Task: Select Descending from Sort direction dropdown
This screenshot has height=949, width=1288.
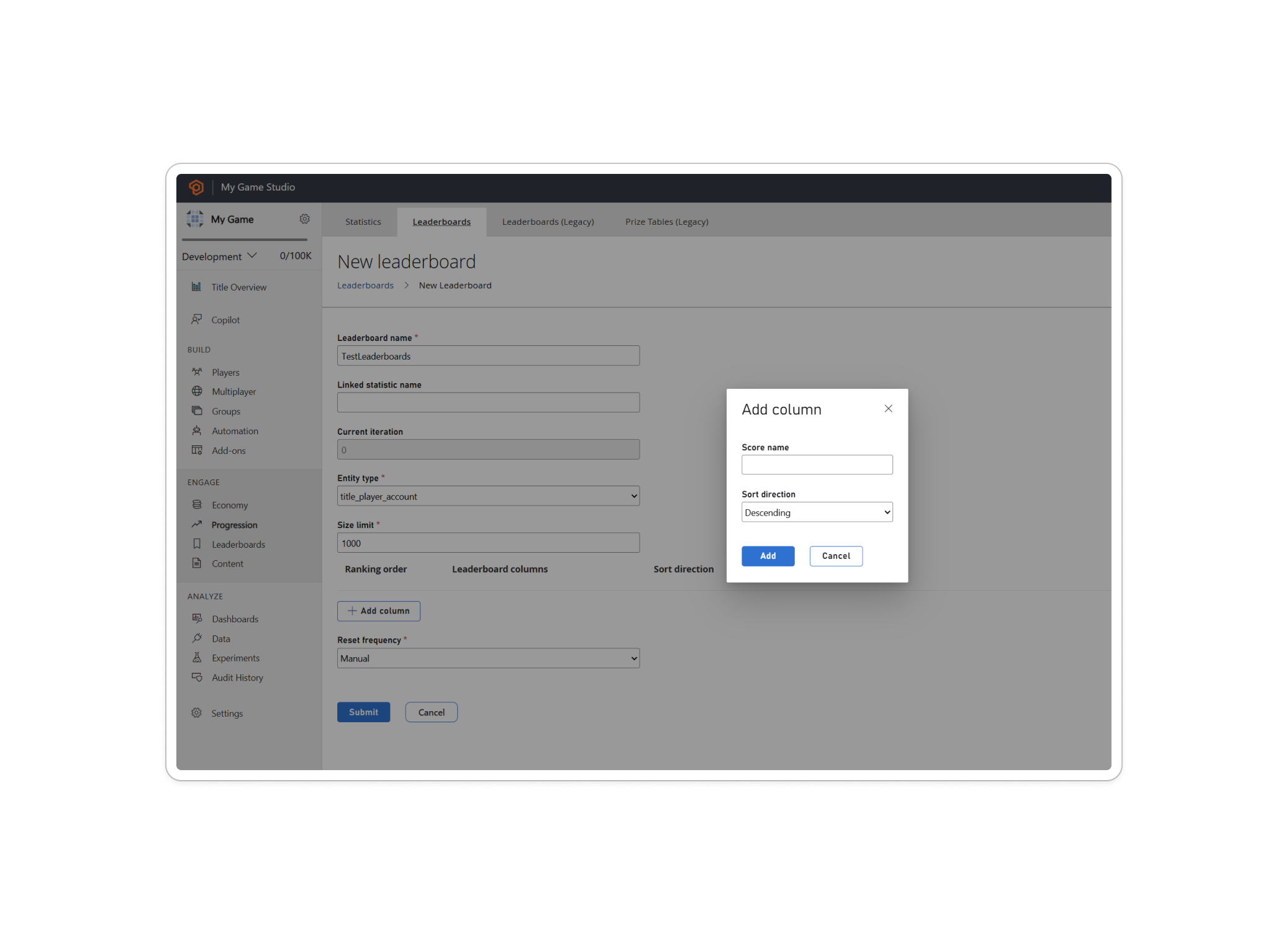Action: click(x=815, y=512)
